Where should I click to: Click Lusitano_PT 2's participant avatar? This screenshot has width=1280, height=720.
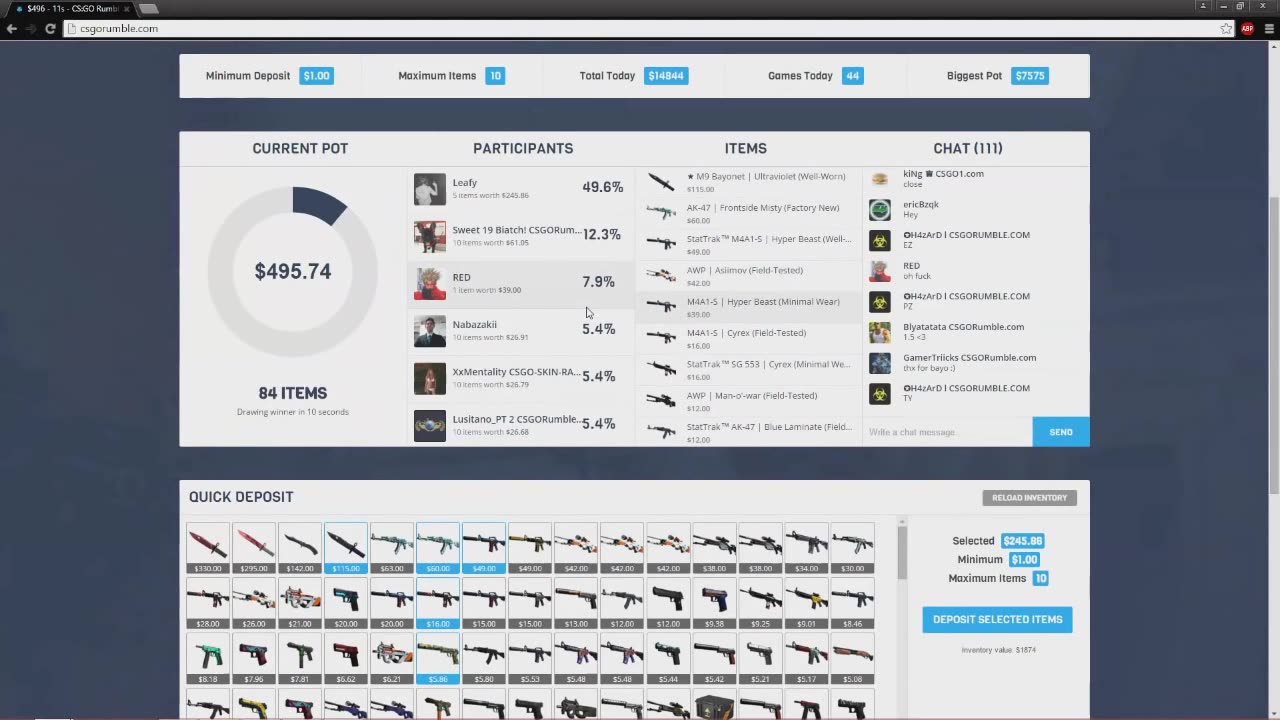[x=430, y=425]
